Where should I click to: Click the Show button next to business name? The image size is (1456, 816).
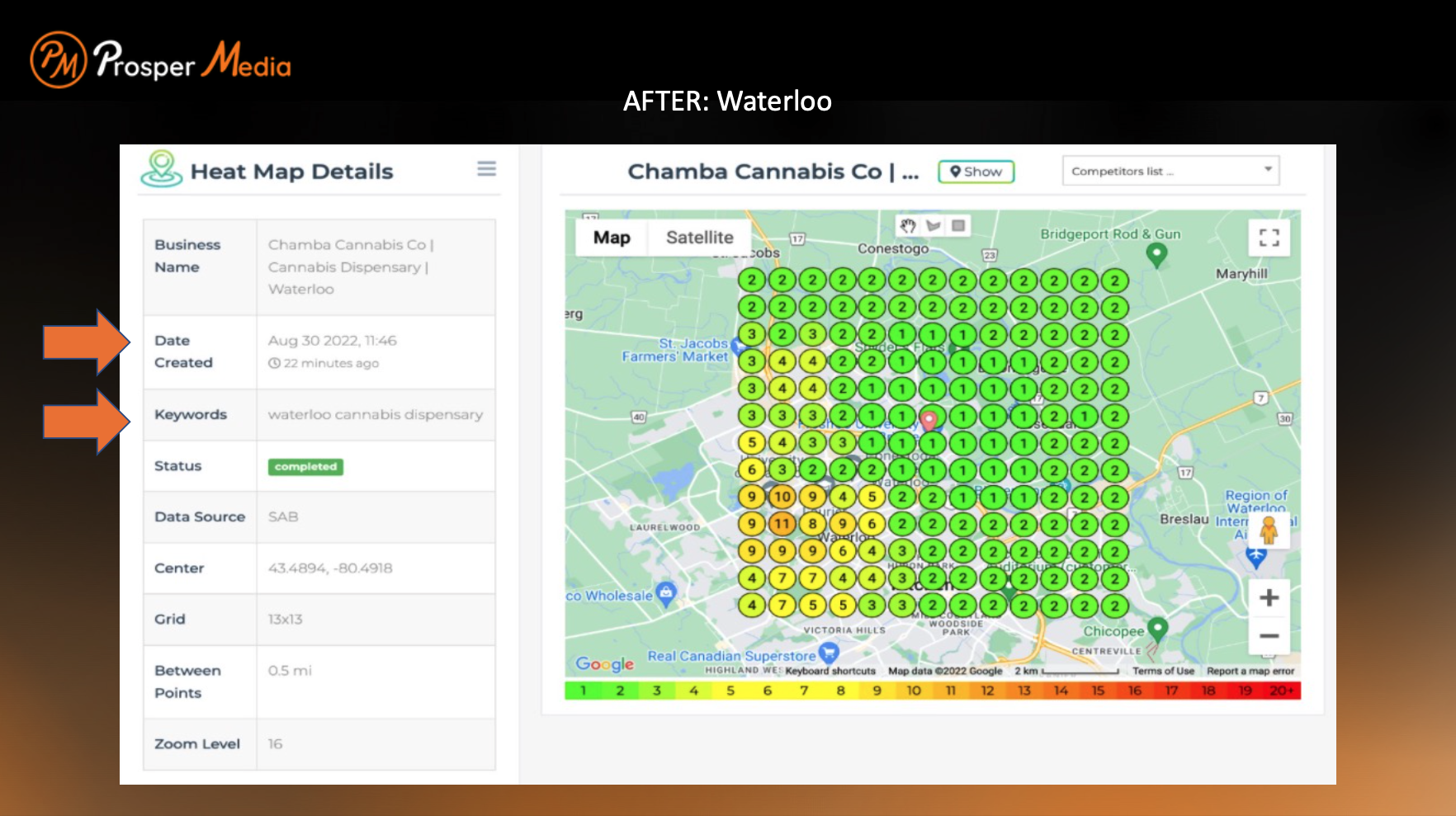[976, 172]
